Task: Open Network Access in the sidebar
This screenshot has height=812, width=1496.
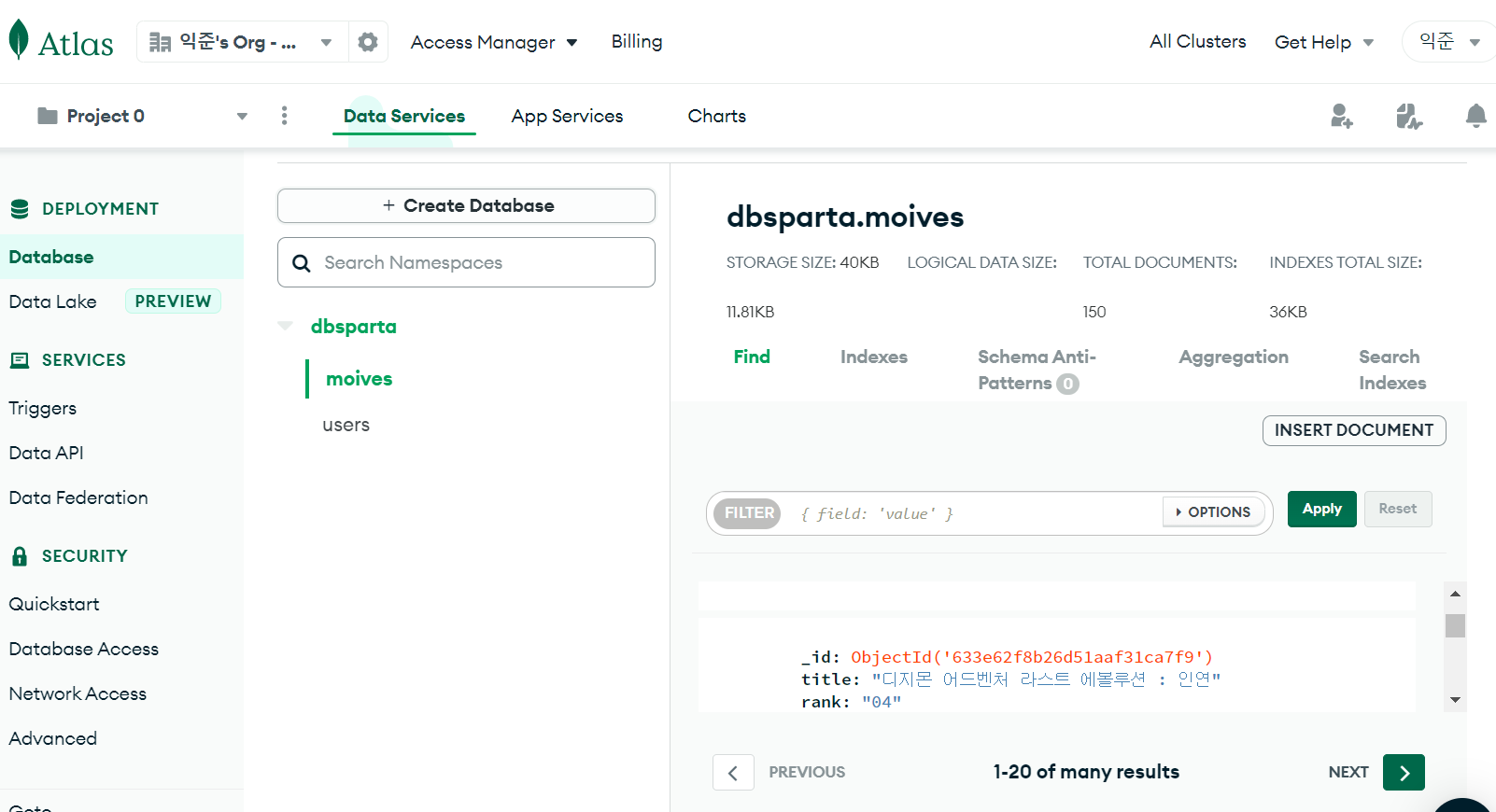Action: click(x=78, y=693)
